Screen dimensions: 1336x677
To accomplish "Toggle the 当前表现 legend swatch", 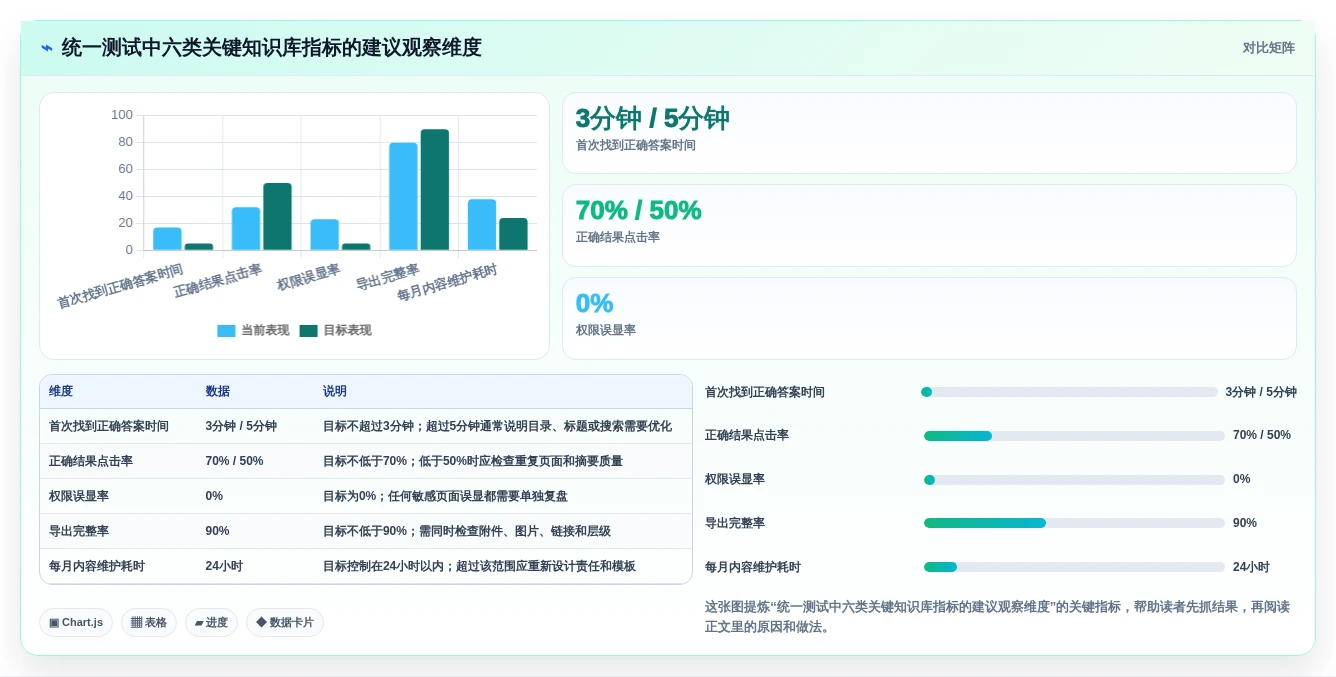I will (226, 331).
